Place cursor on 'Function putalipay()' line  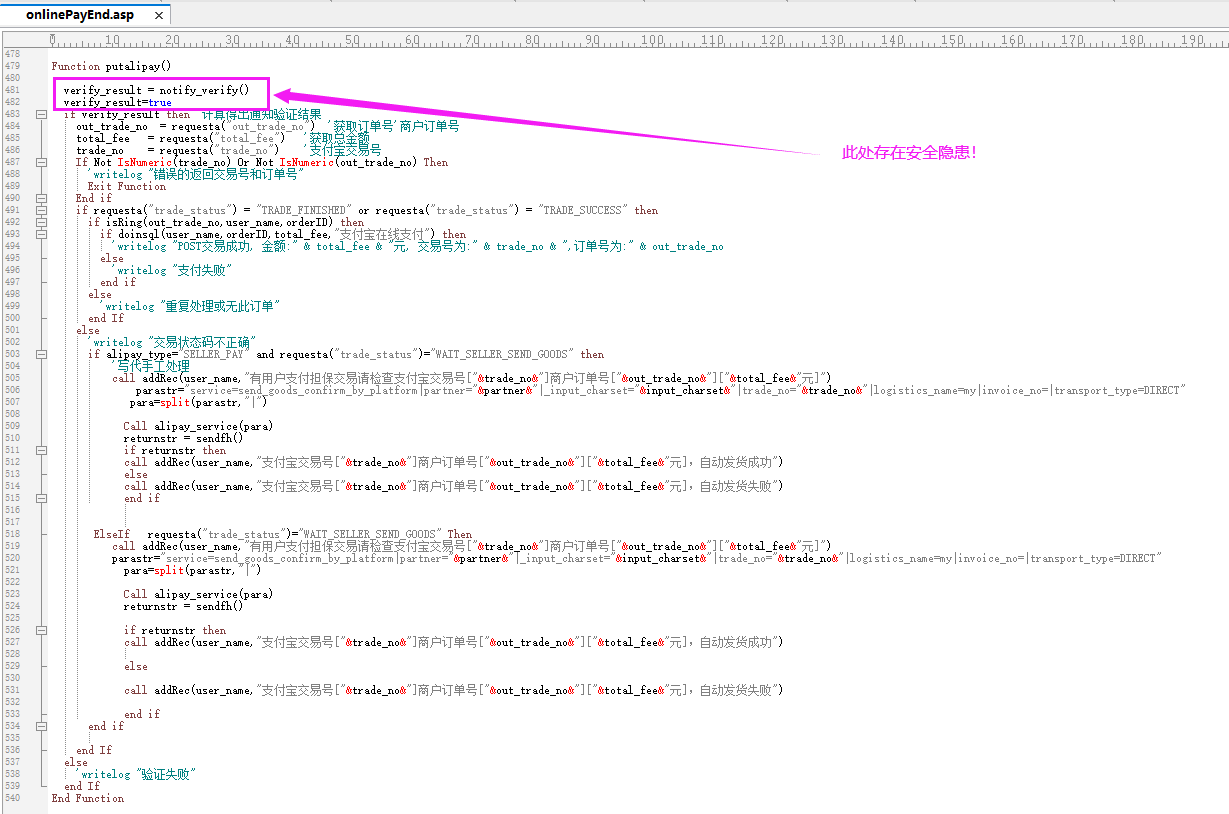[x=111, y=66]
